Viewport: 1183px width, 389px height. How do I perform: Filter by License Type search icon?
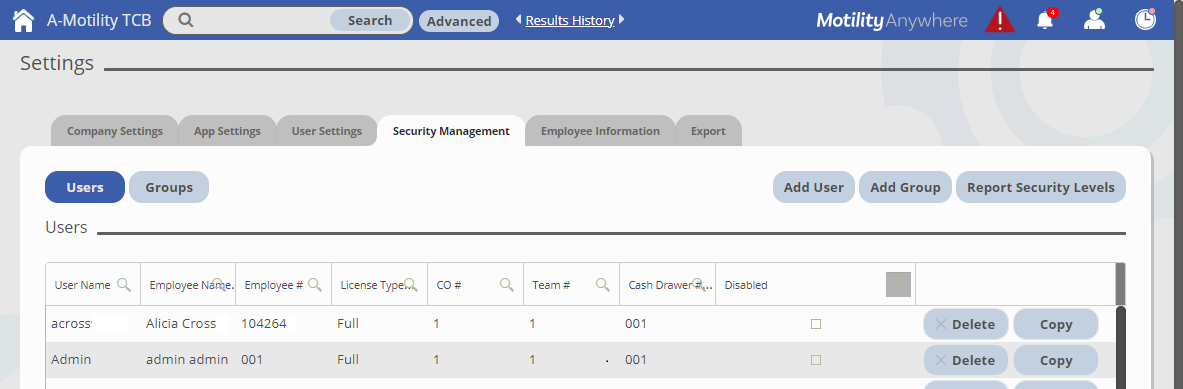[x=410, y=284]
